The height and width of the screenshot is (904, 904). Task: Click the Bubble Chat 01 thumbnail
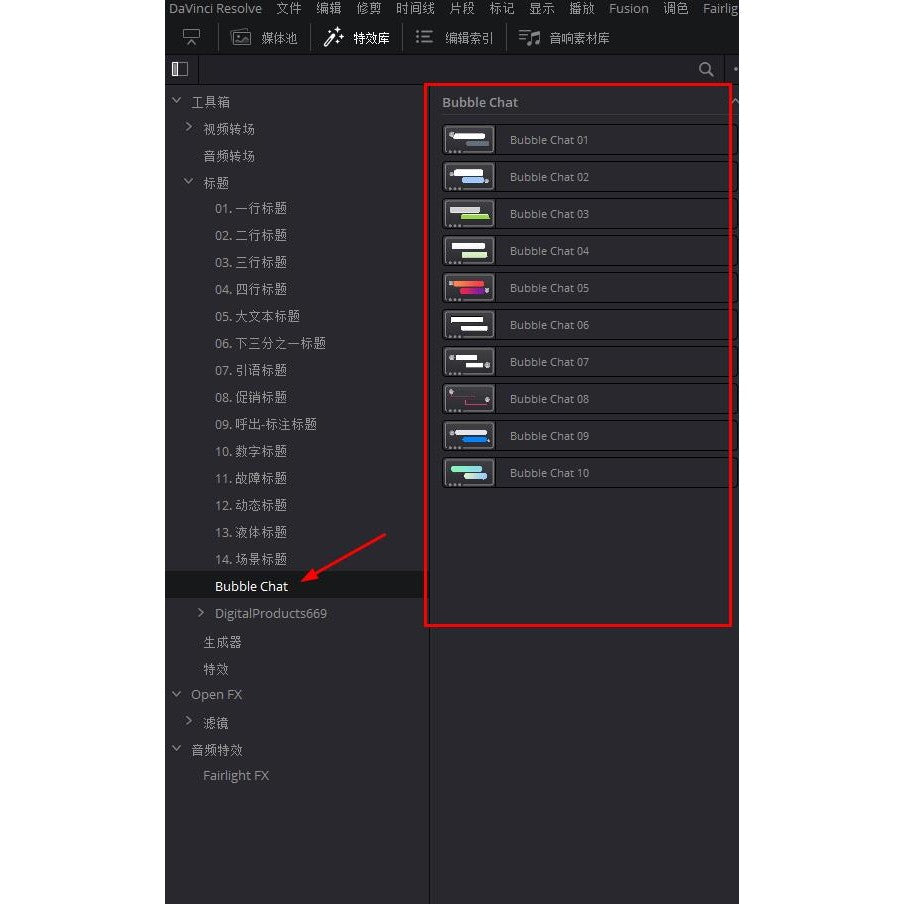[x=469, y=140]
